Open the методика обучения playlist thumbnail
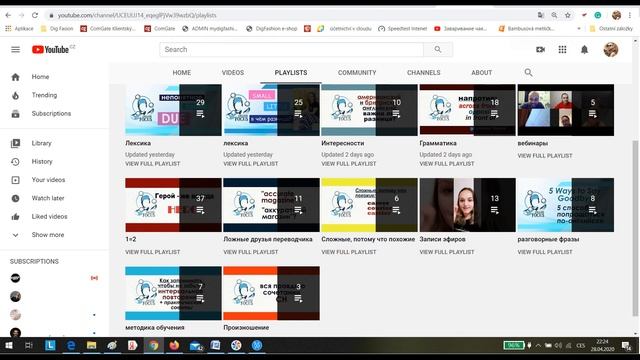This screenshot has width=640, height=360. coord(173,293)
